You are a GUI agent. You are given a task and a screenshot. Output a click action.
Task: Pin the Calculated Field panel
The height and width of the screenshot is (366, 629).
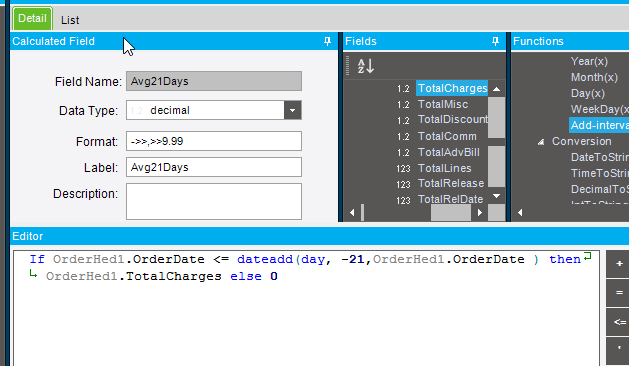click(x=327, y=41)
